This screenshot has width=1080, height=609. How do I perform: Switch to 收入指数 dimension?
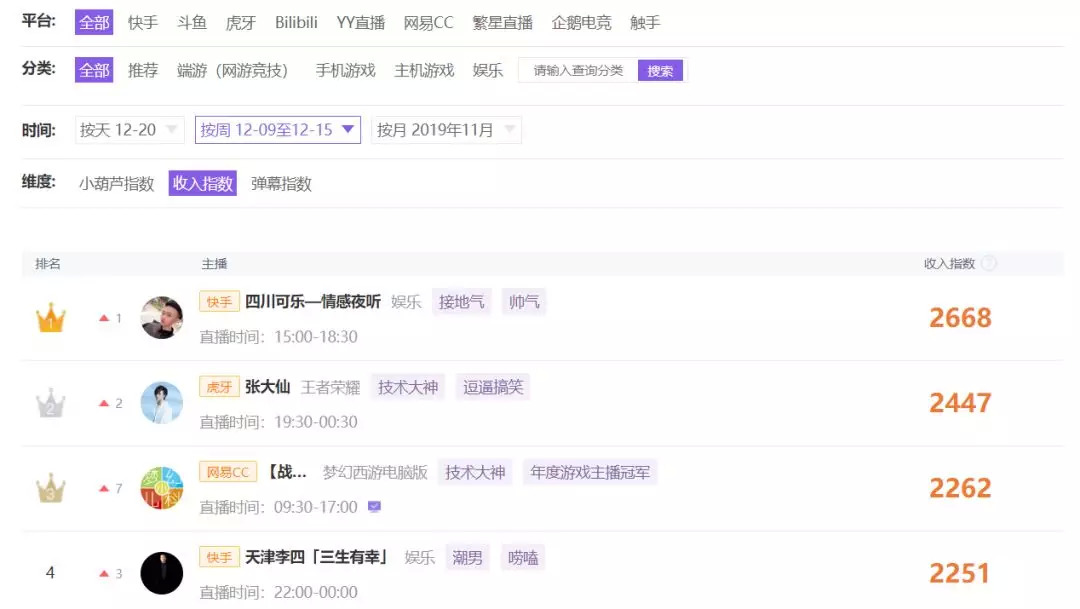(202, 183)
